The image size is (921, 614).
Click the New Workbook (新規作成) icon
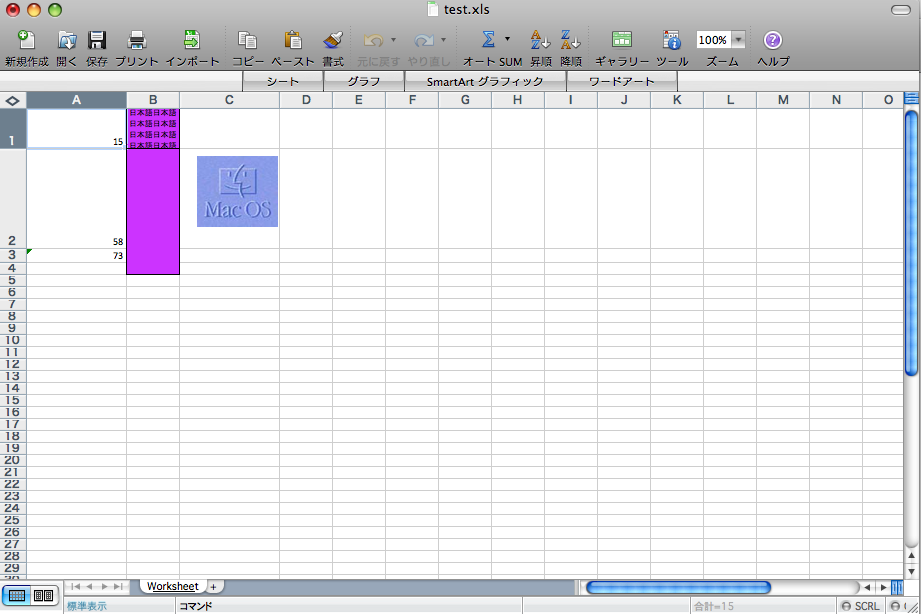[26, 41]
